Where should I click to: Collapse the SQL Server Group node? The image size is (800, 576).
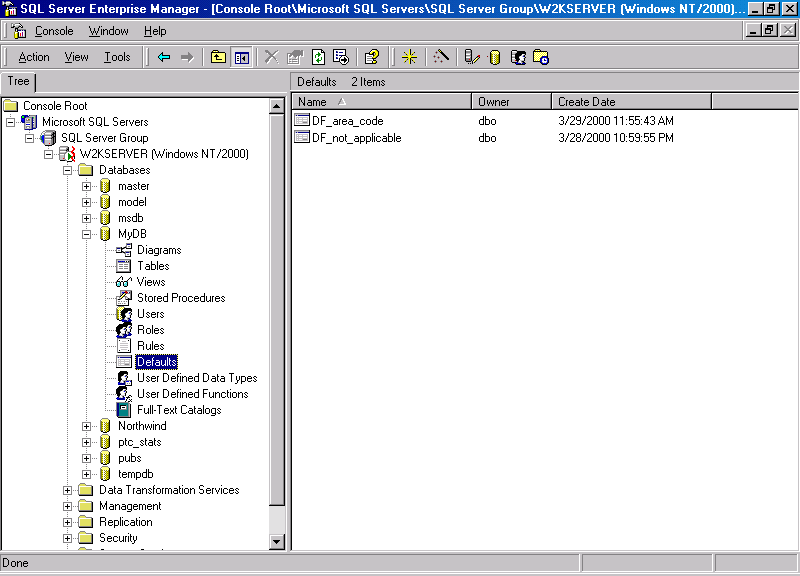[30, 138]
